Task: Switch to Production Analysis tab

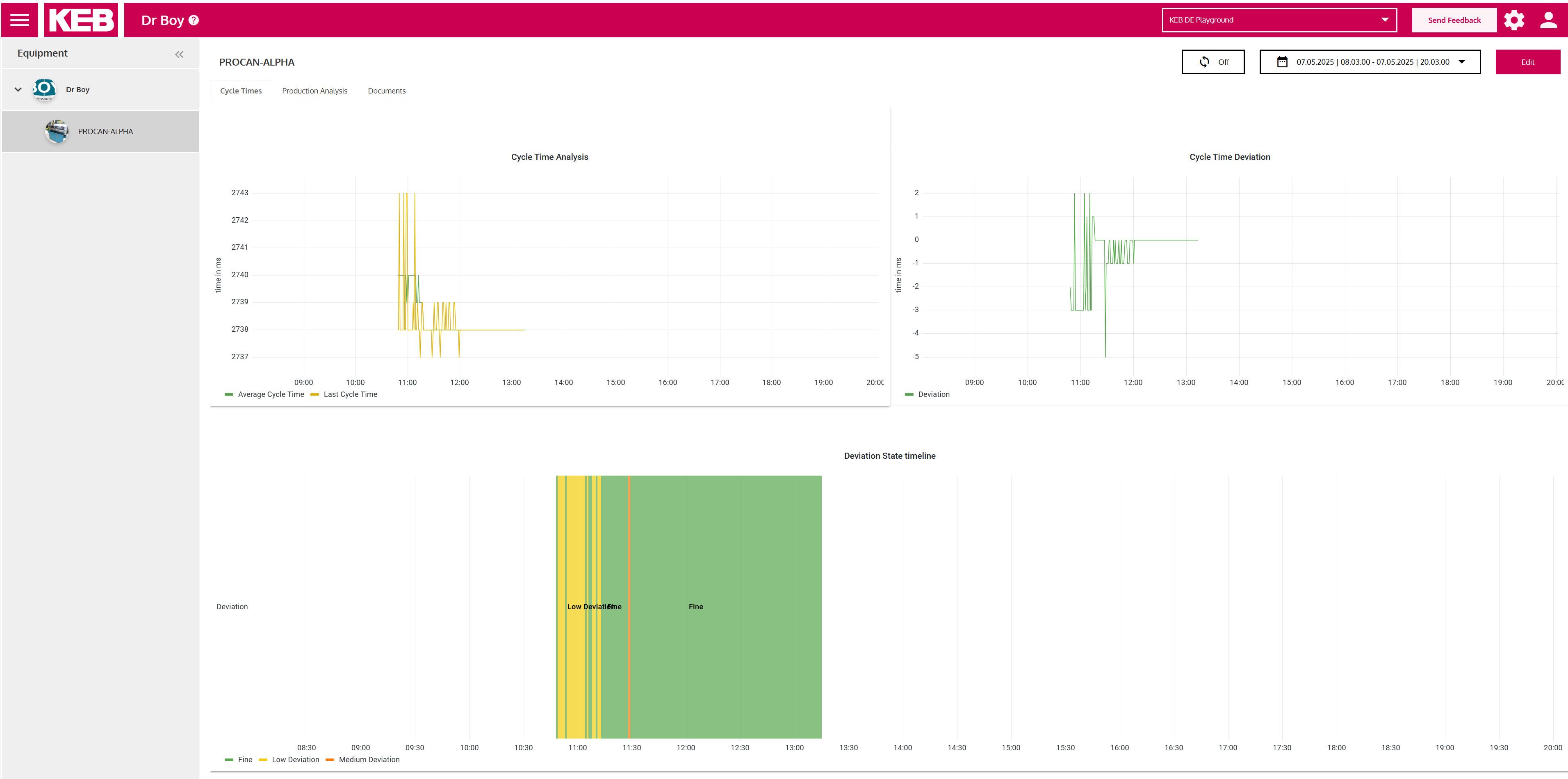Action: (x=314, y=91)
